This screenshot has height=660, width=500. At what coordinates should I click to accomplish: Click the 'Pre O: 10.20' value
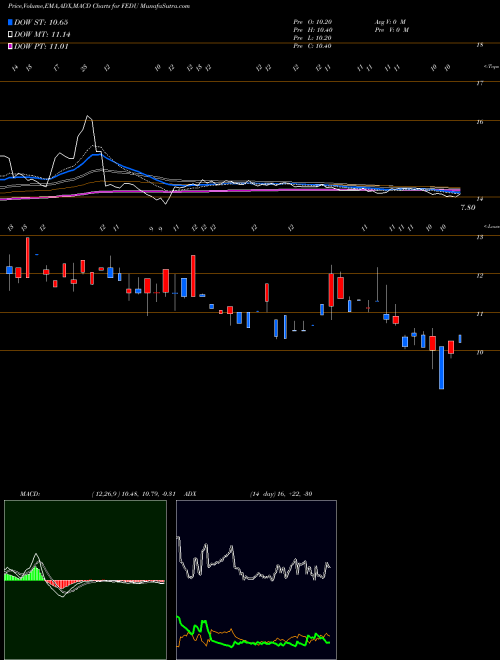(x=312, y=22)
